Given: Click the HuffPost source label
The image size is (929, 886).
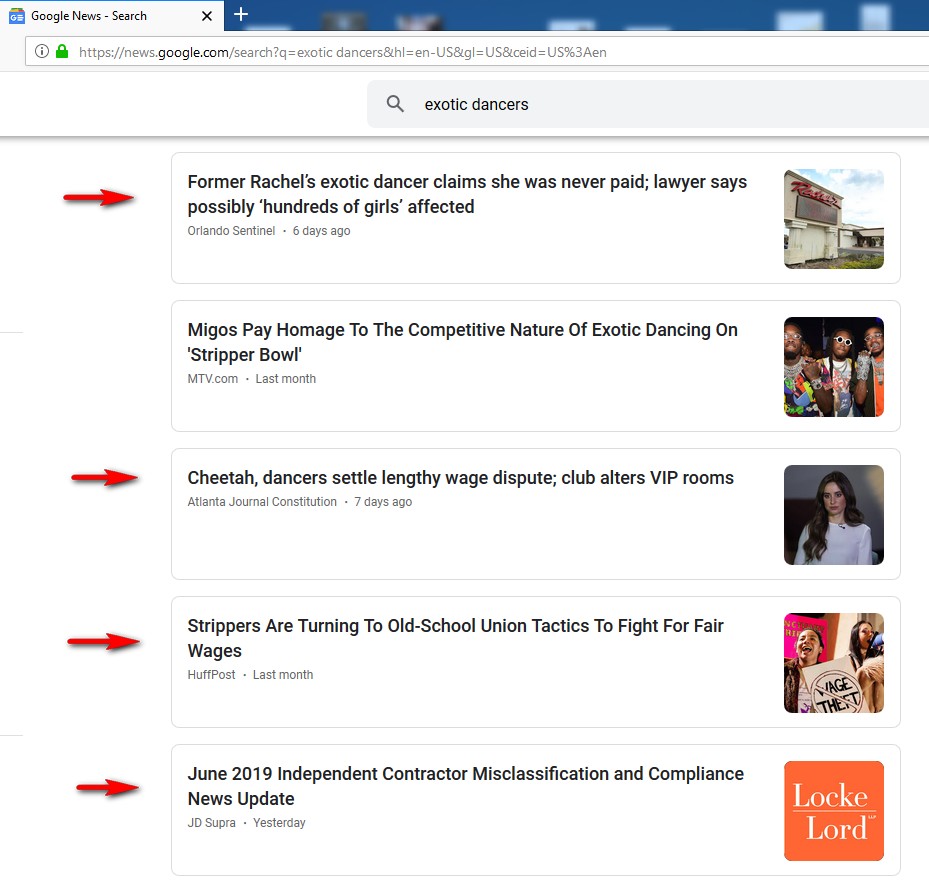Looking at the screenshot, I should coord(211,675).
